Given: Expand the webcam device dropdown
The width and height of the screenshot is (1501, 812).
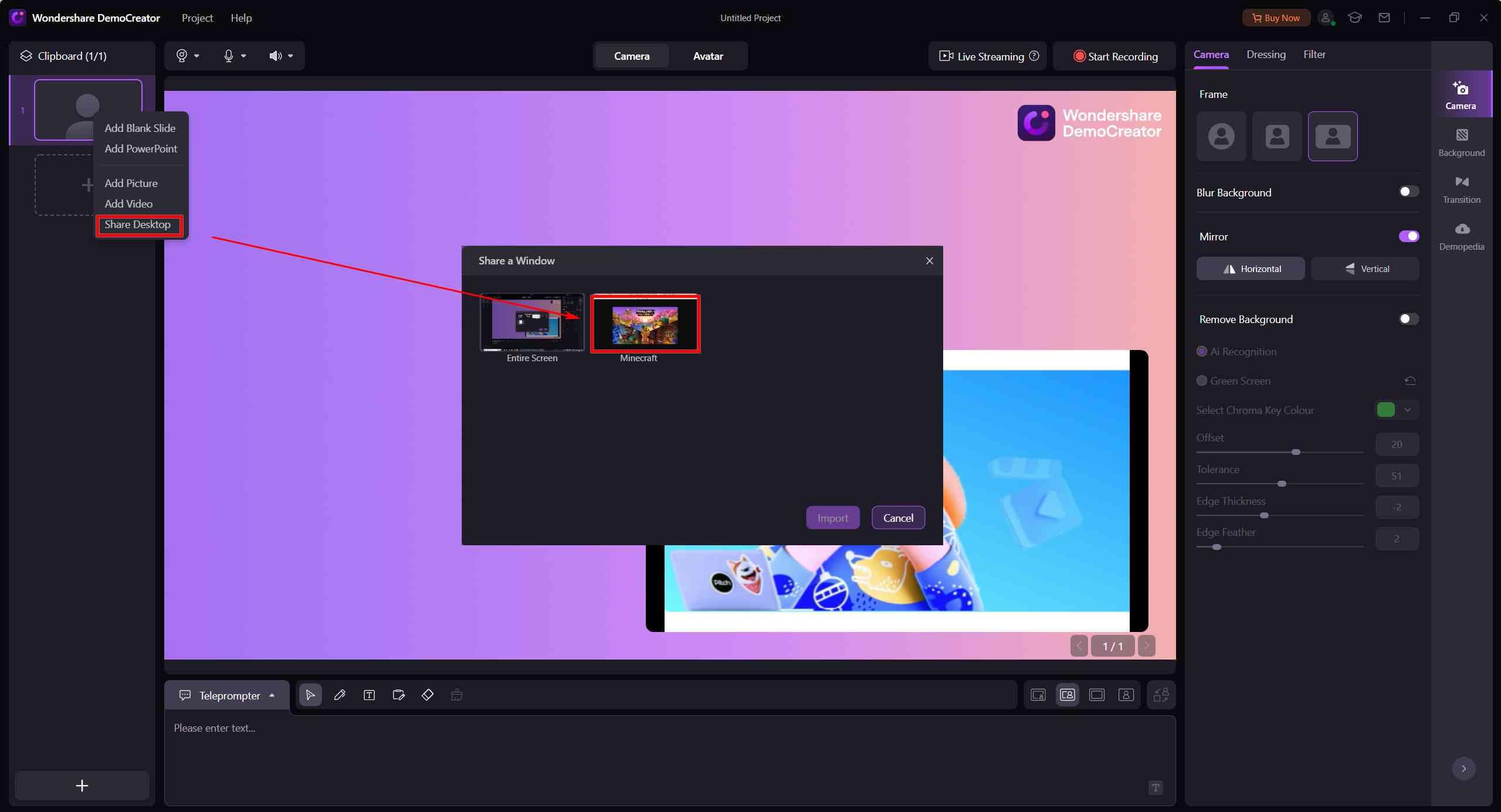Looking at the screenshot, I should [x=196, y=56].
